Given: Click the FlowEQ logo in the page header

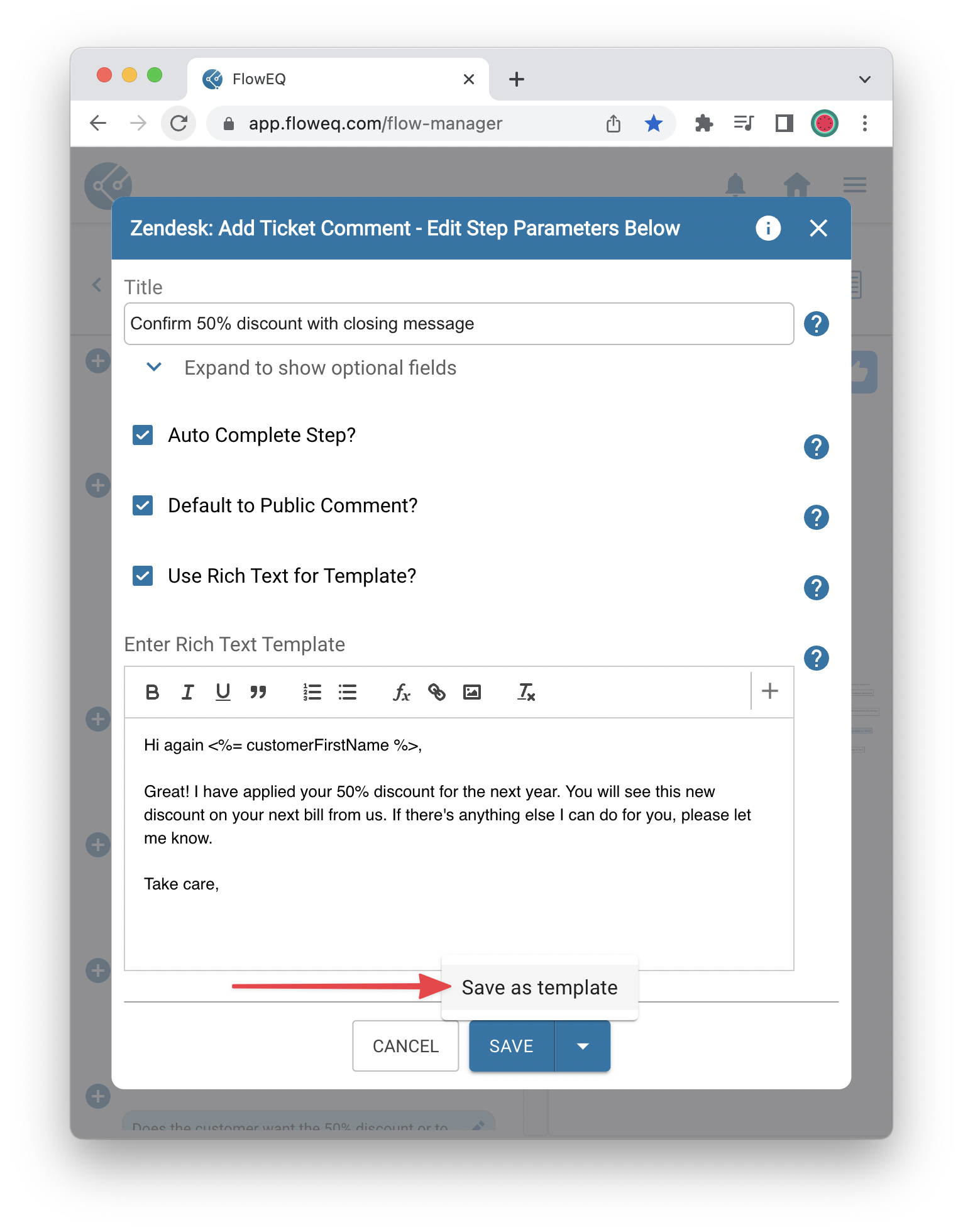Looking at the screenshot, I should [x=108, y=185].
